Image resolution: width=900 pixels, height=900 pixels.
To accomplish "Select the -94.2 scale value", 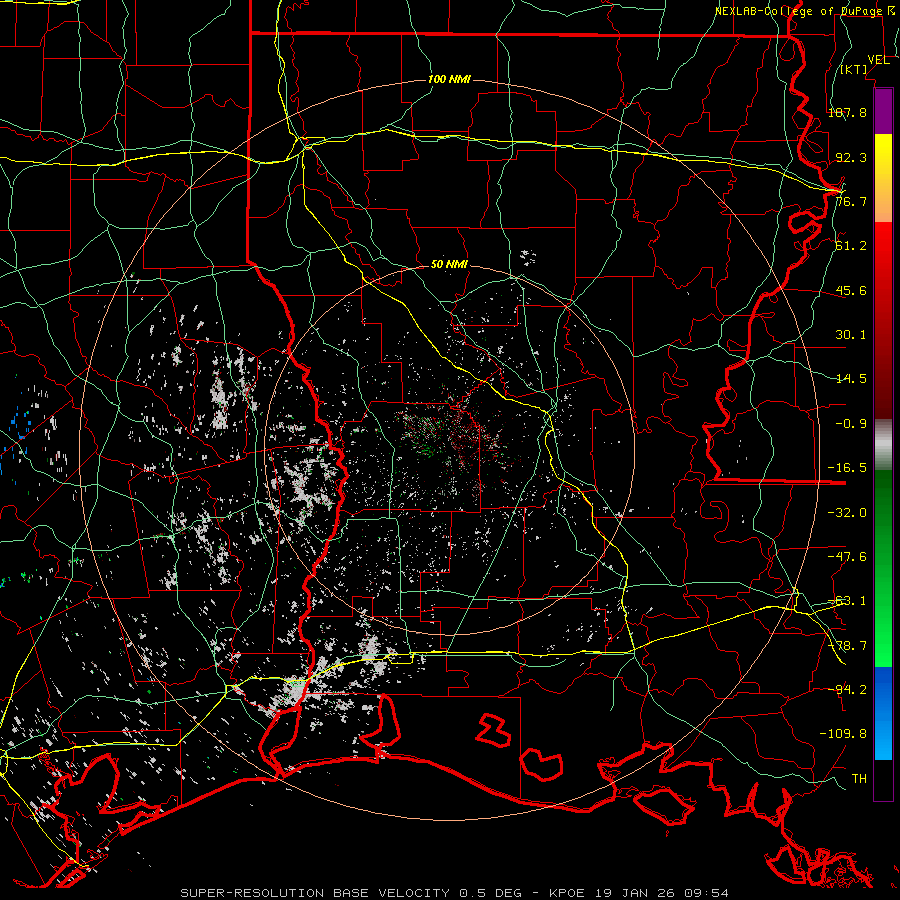I will tap(847, 689).
